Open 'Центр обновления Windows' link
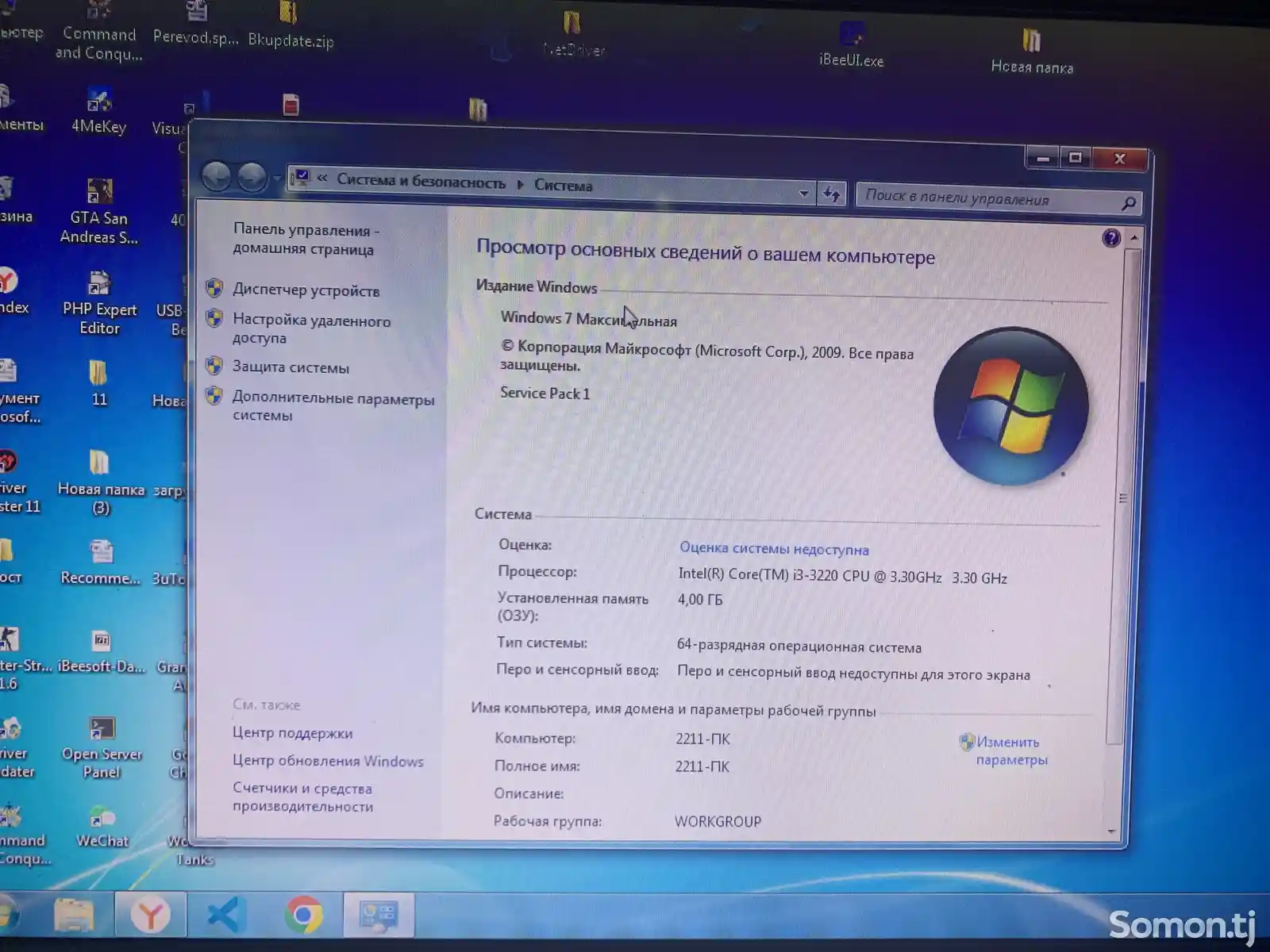The image size is (1270, 952). [x=328, y=761]
